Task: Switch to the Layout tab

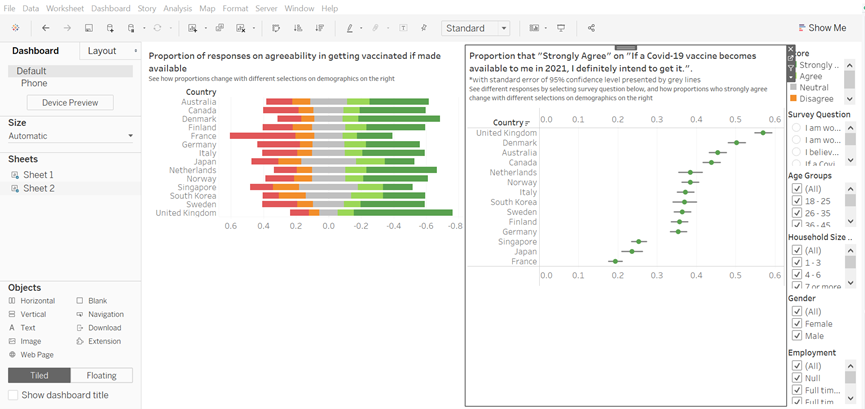Action: click(x=102, y=51)
